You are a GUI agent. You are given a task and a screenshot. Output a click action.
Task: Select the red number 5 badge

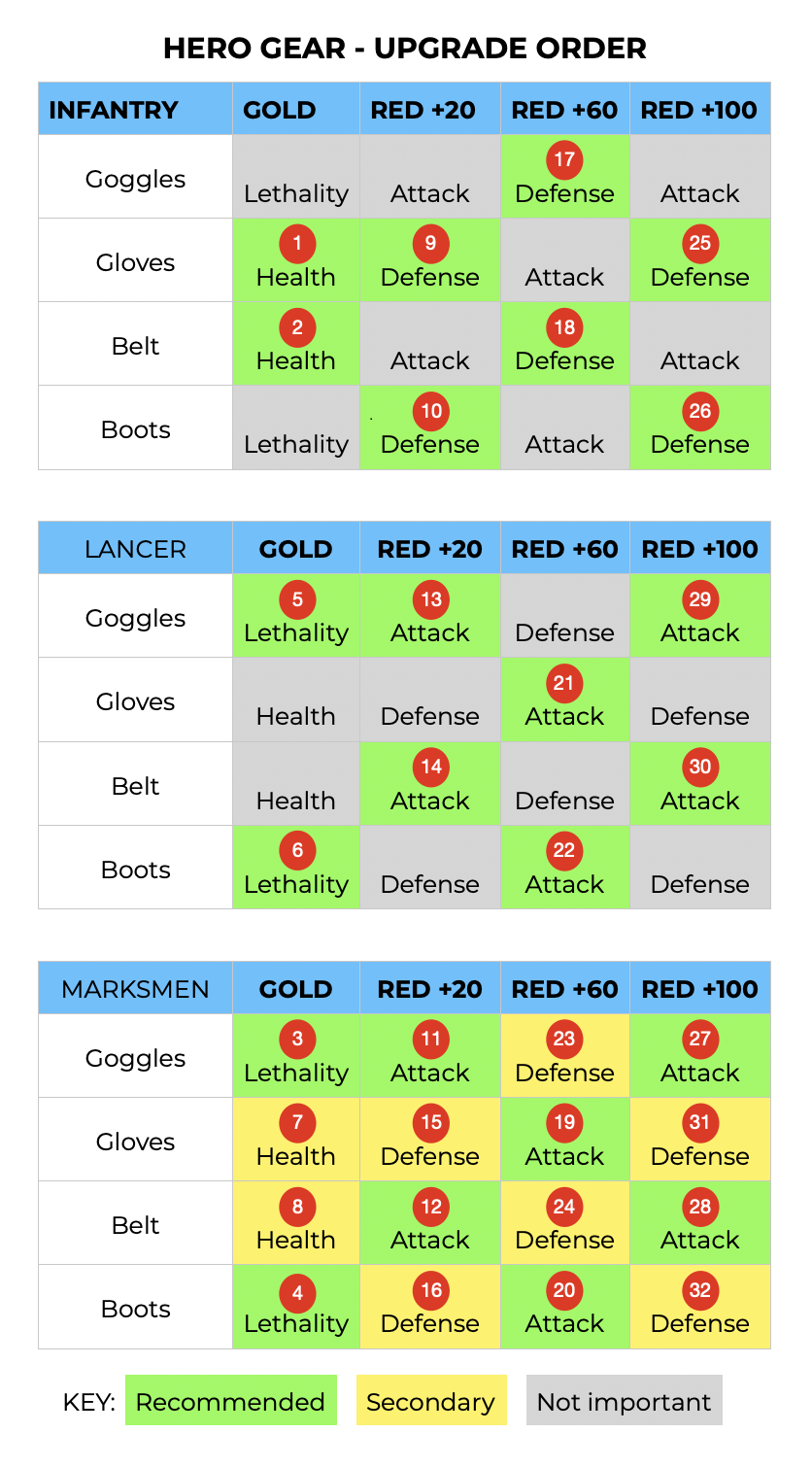click(296, 599)
